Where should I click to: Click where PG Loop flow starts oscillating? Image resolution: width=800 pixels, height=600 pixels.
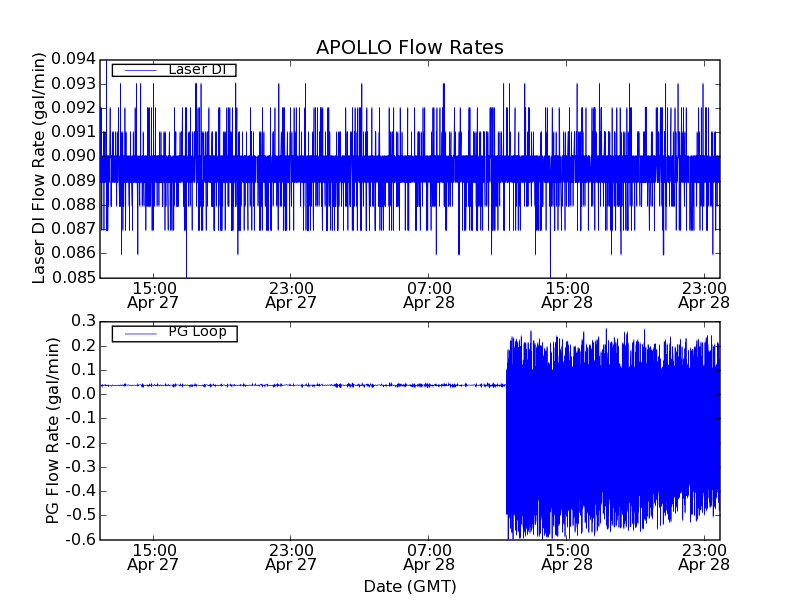(507, 385)
